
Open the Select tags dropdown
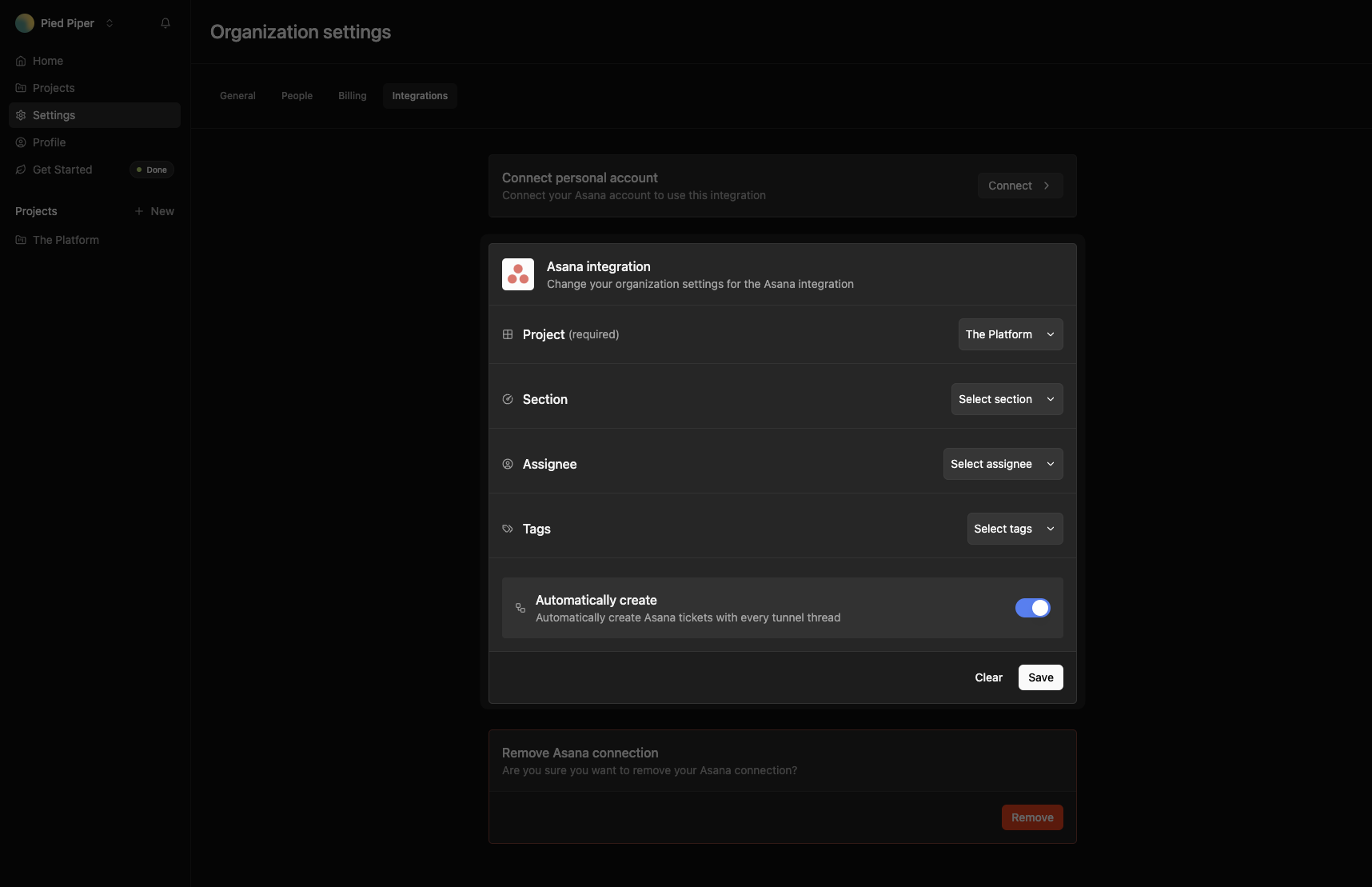(x=1015, y=529)
